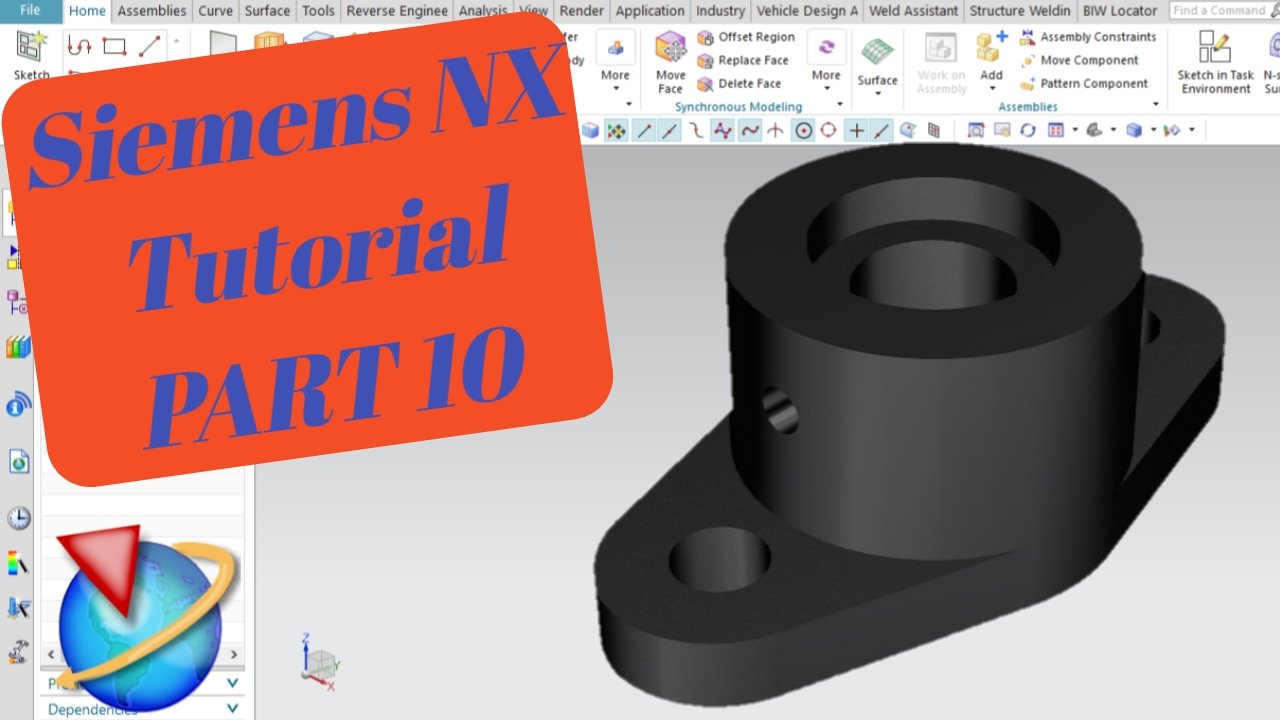Open the colored System Materials sidebar icon
Screen dimensions: 1280x720
pos(17,563)
